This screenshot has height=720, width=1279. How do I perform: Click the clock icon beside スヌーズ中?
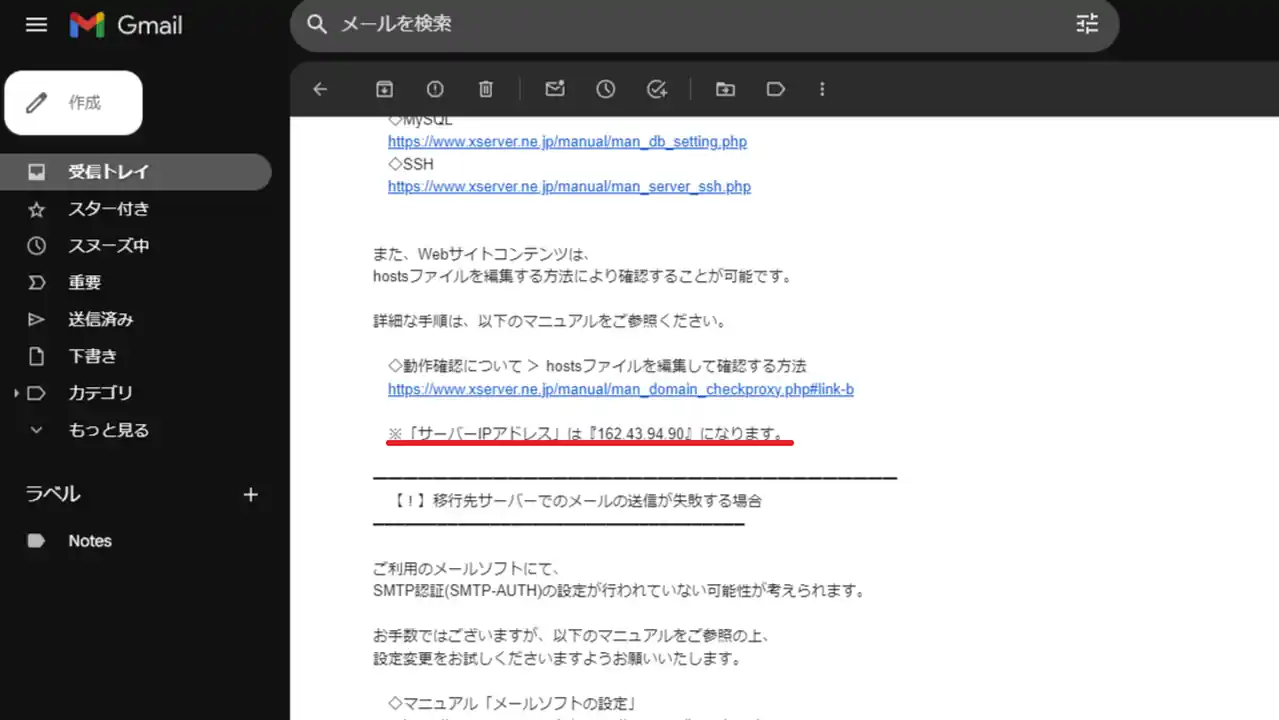point(36,246)
